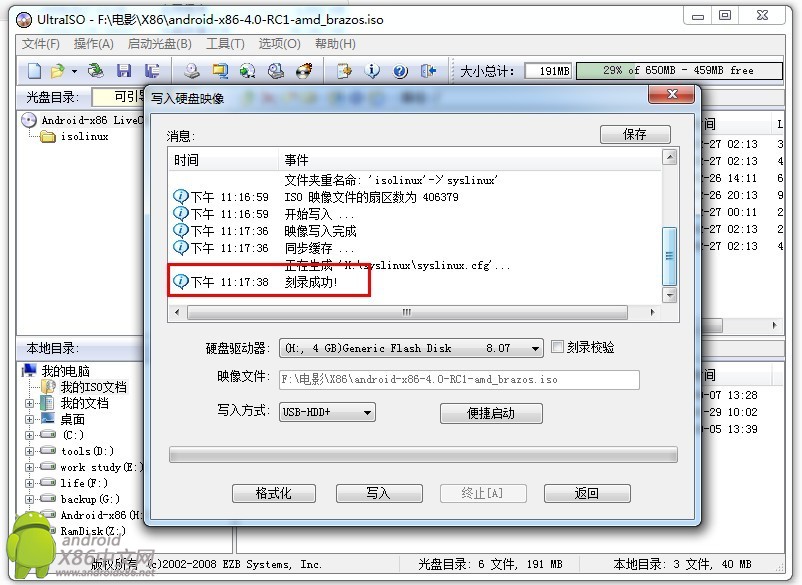Select the work study(E:) drive
Viewport: 802px width, 585px height.
point(101,467)
